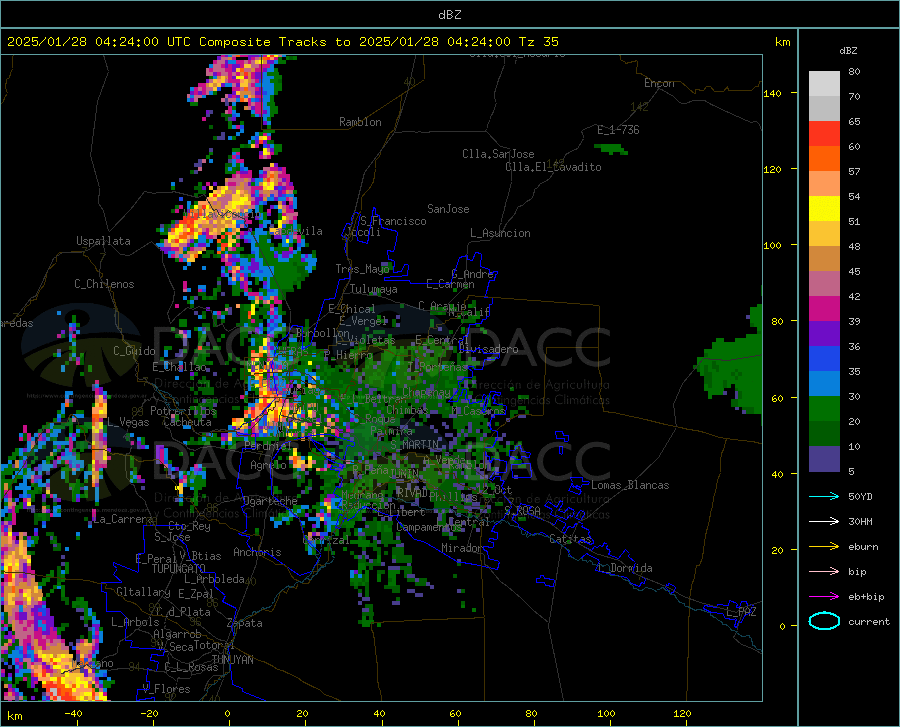The height and width of the screenshot is (727, 900).
Task: Click the L_Dormida place label
Action: 624,568
